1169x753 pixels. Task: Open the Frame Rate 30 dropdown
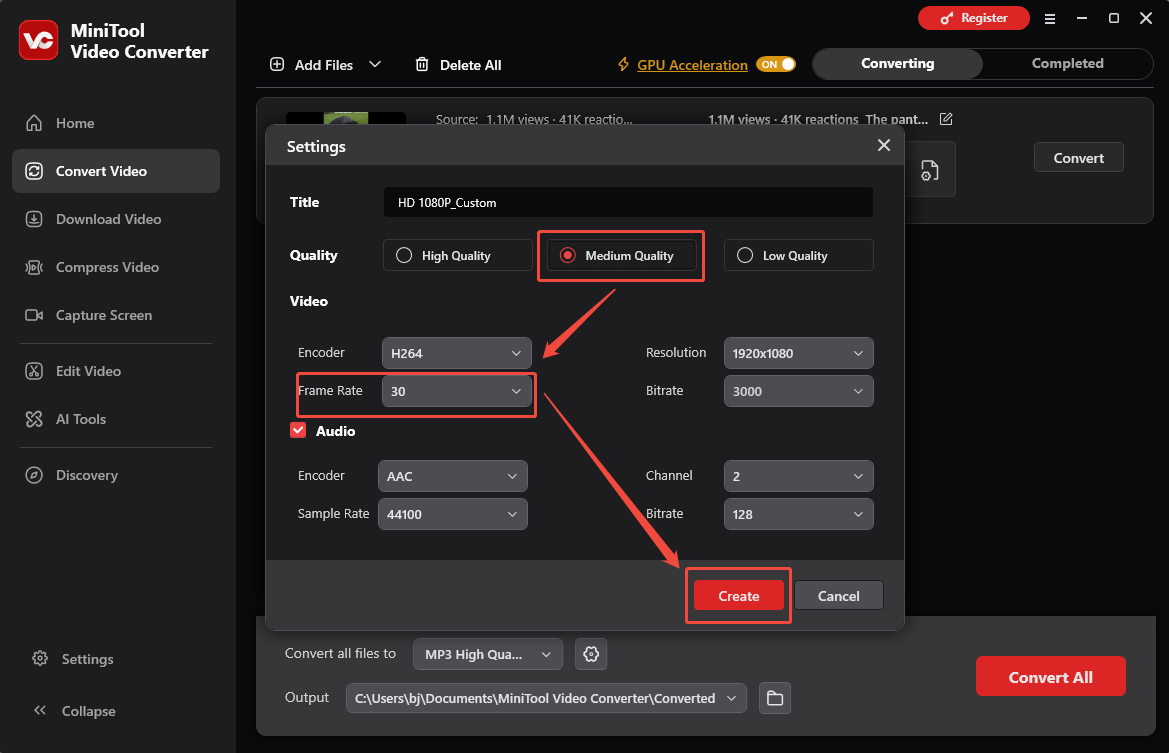coord(456,391)
